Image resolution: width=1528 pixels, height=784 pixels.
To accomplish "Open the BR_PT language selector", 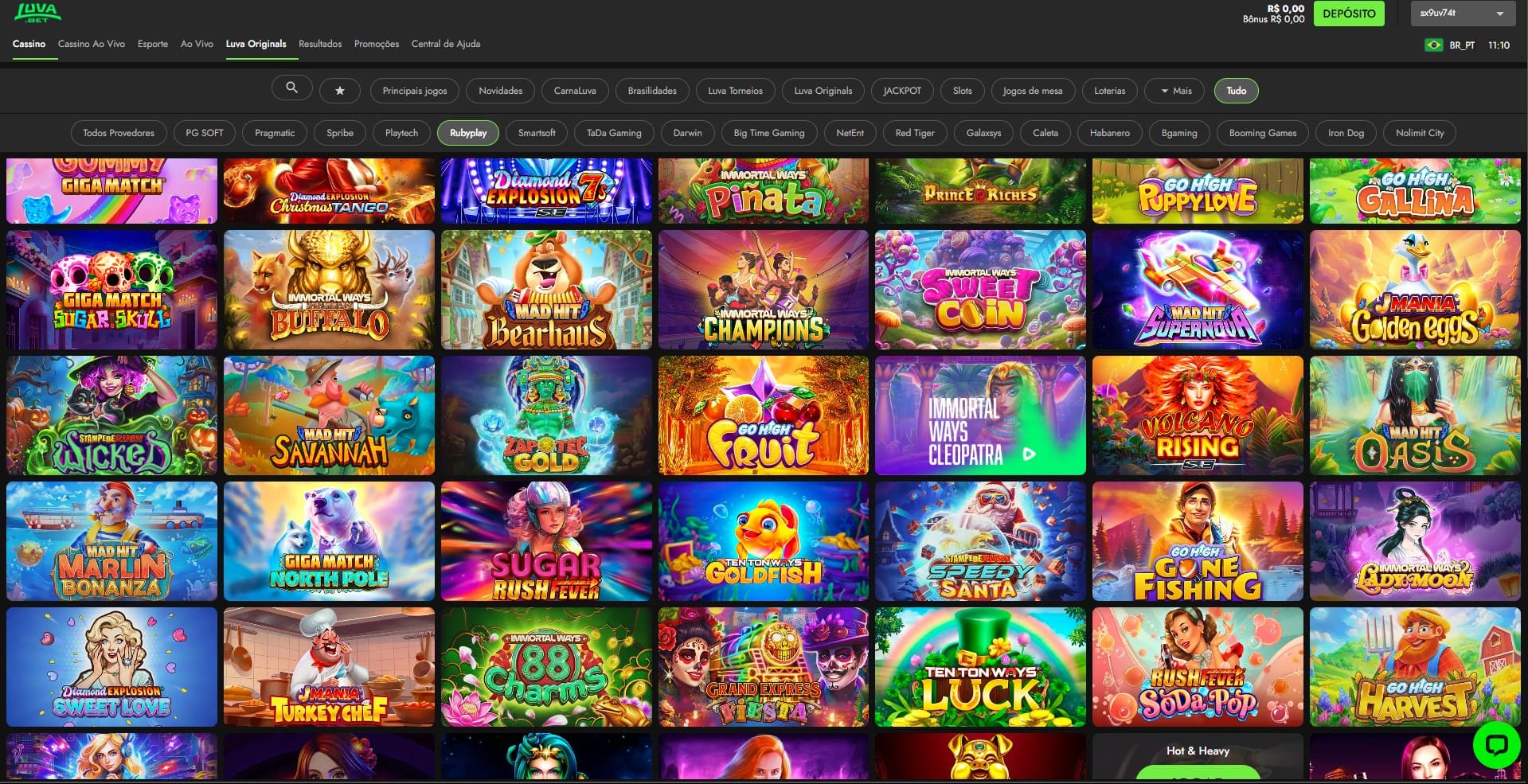I will point(1462,45).
